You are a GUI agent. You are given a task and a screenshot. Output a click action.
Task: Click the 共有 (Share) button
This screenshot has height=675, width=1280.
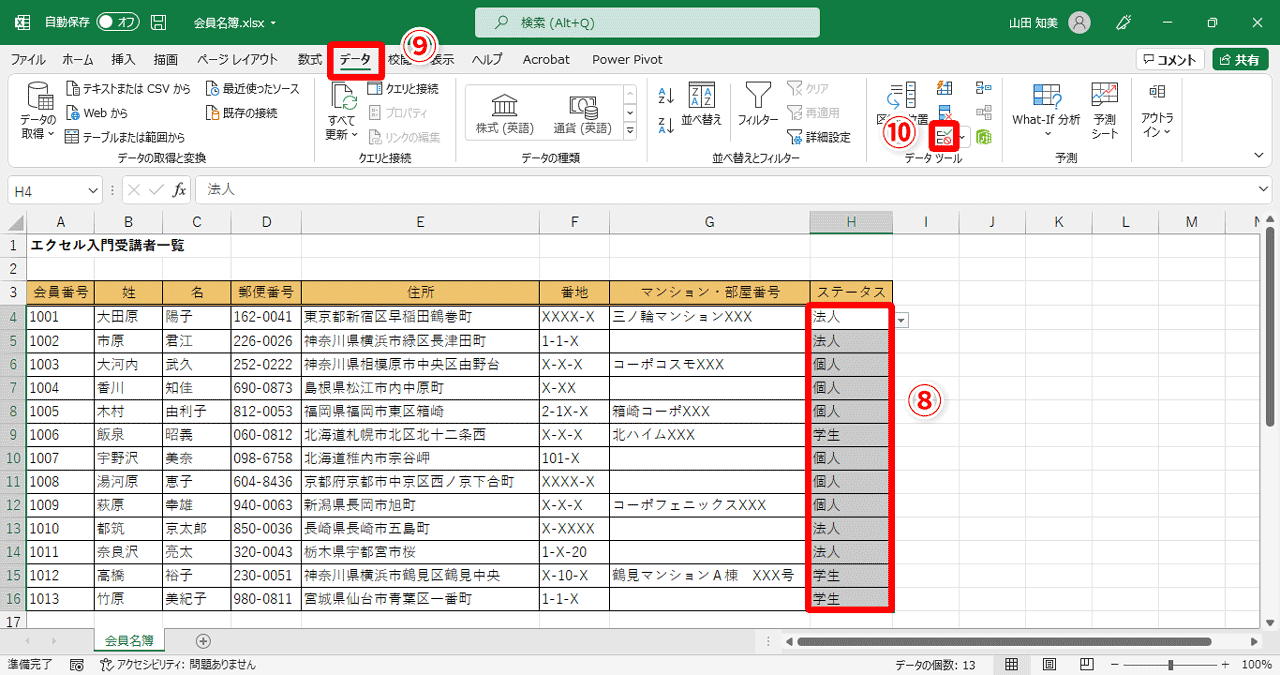click(1240, 59)
